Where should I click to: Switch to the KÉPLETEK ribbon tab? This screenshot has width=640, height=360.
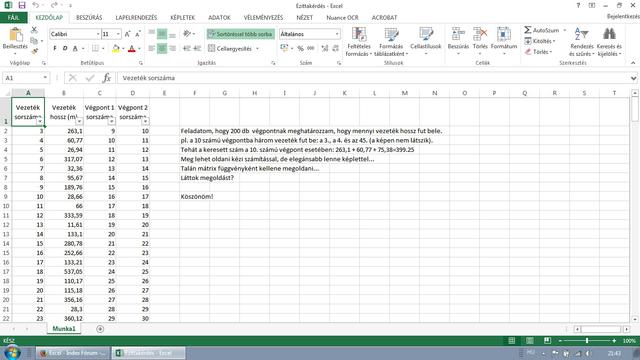[x=182, y=18]
